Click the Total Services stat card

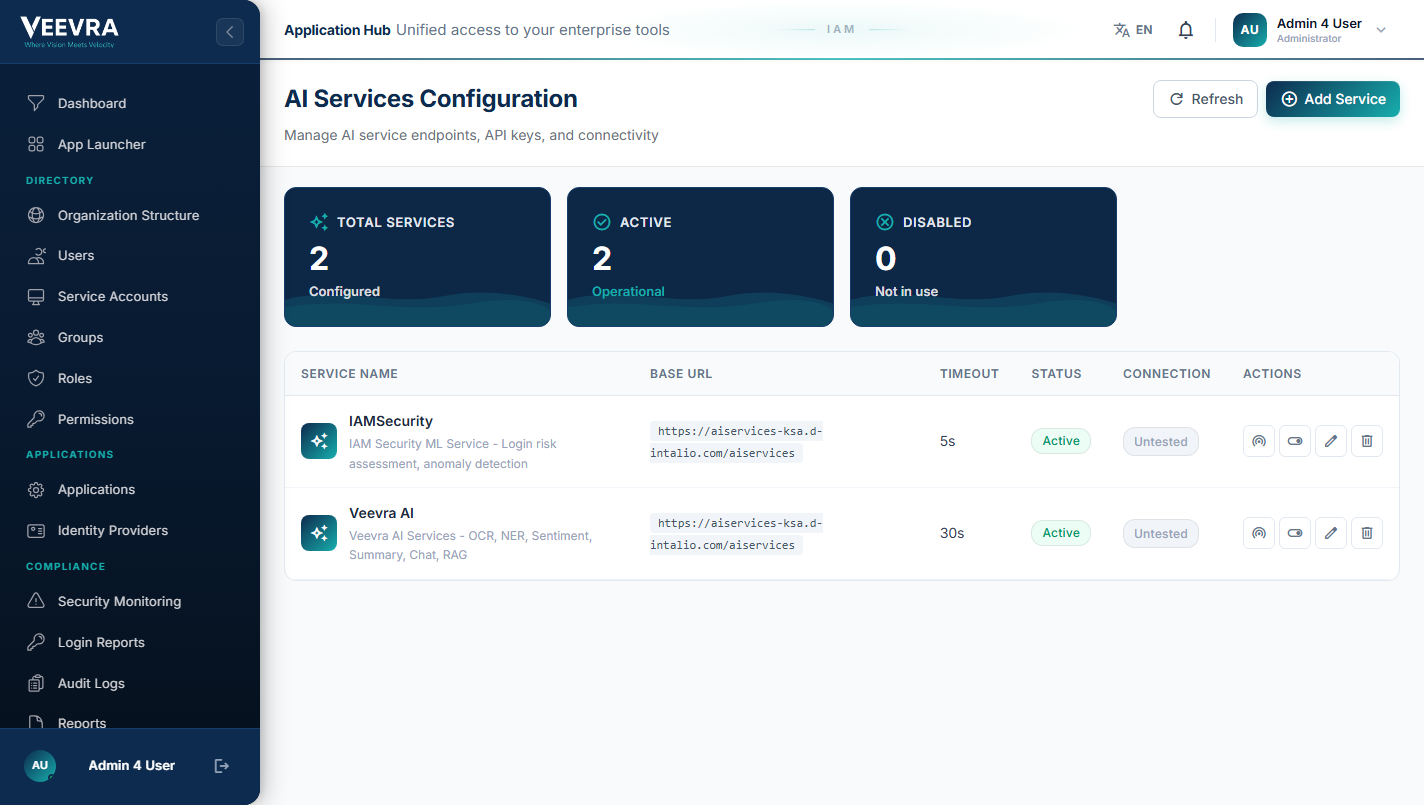coord(417,257)
